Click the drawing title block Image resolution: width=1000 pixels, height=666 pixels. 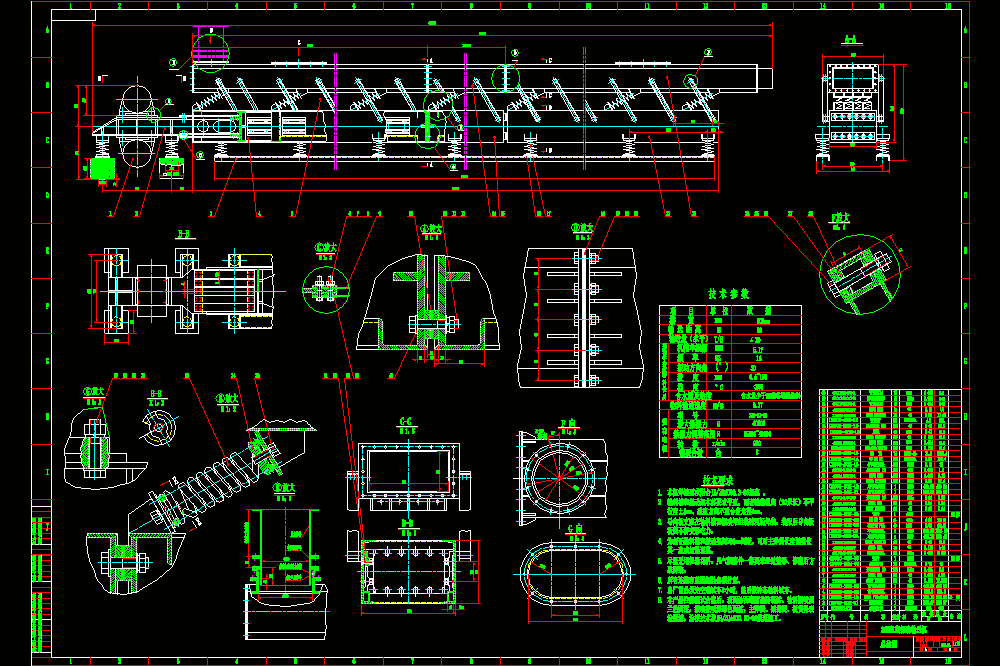(890, 638)
